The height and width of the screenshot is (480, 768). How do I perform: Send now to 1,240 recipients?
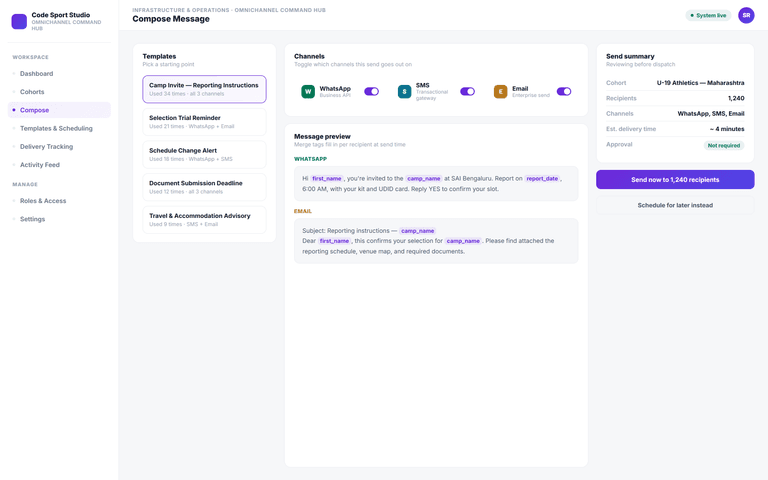pos(675,180)
